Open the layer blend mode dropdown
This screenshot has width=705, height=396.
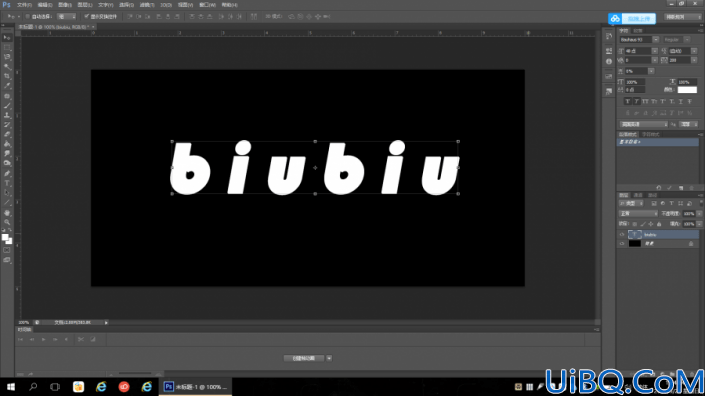638,214
